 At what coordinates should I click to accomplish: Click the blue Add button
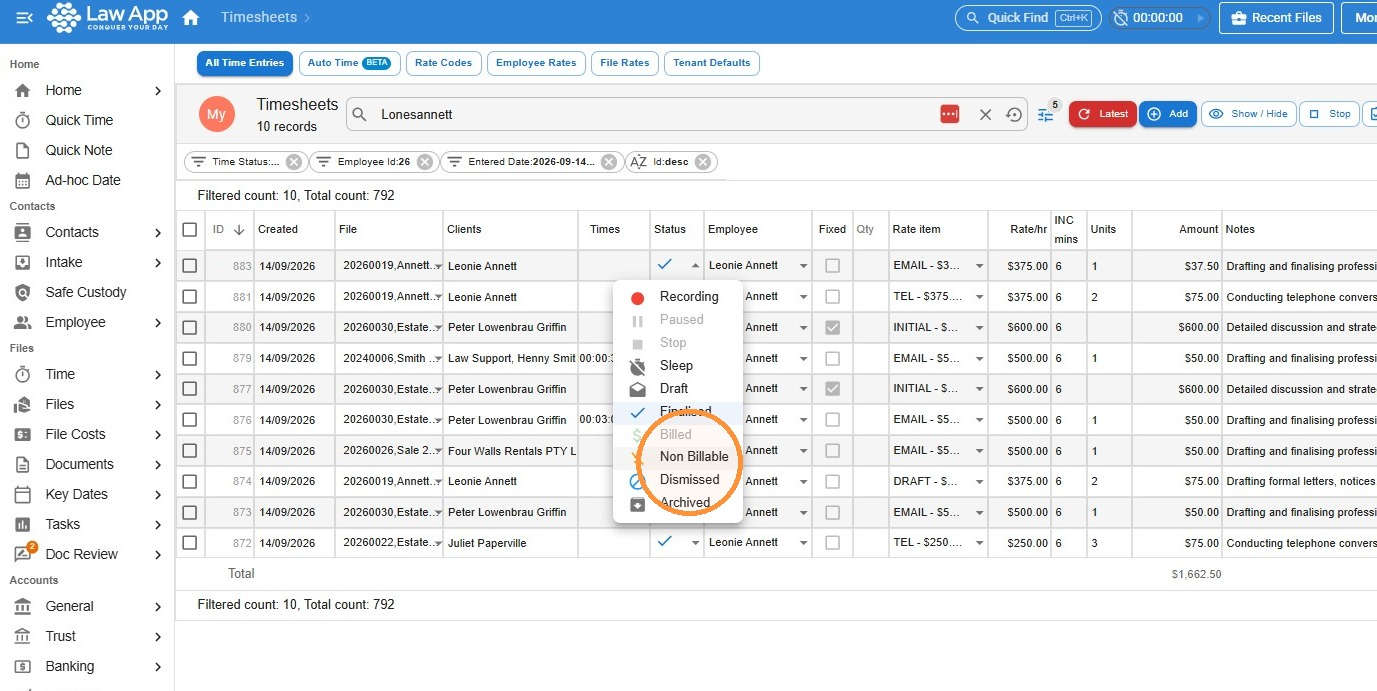1167,114
